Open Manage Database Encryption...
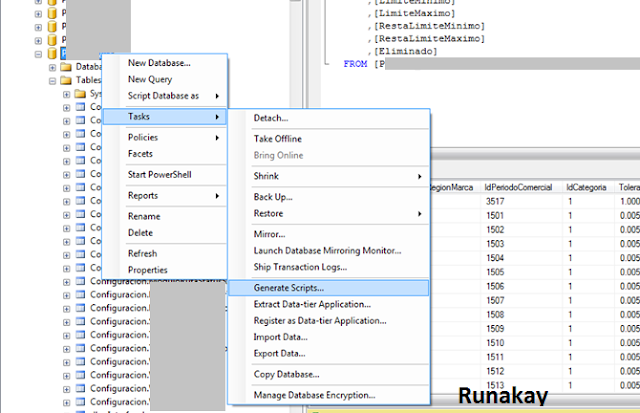Screen dimensions: 640x413 pos(314,395)
